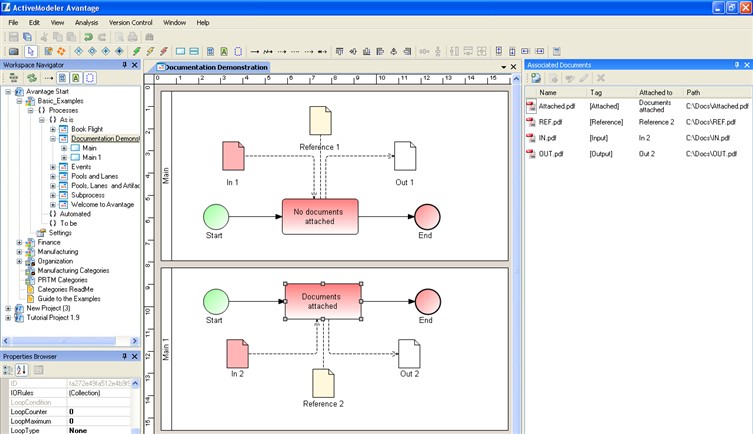753x434 pixels.
Task: Toggle the dashed group filter in Workspace Navigator
Action: tap(90, 78)
